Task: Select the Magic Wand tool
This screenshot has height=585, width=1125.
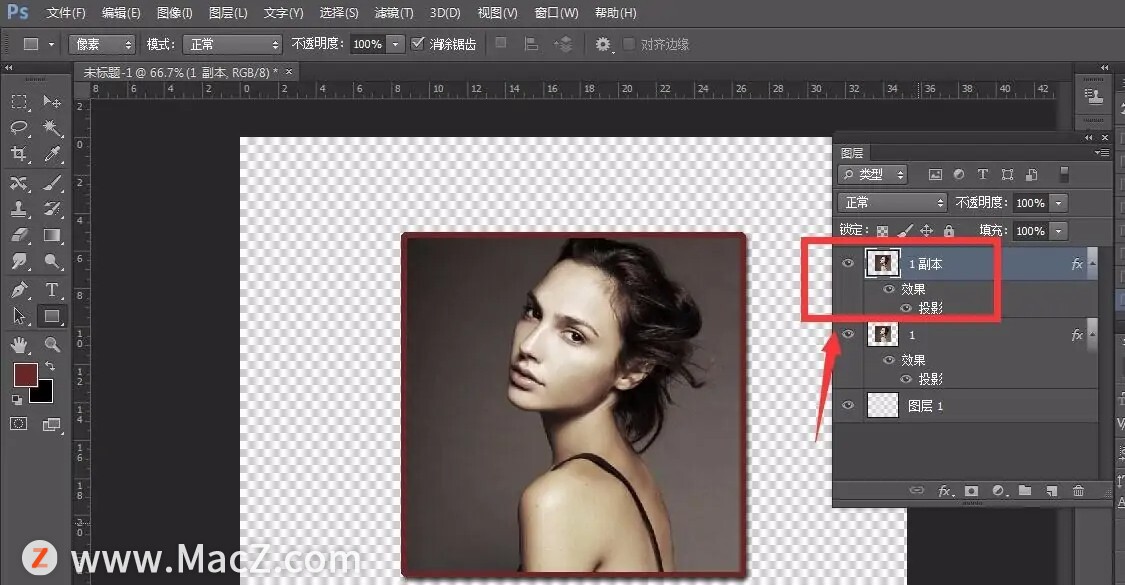Action: (52, 128)
